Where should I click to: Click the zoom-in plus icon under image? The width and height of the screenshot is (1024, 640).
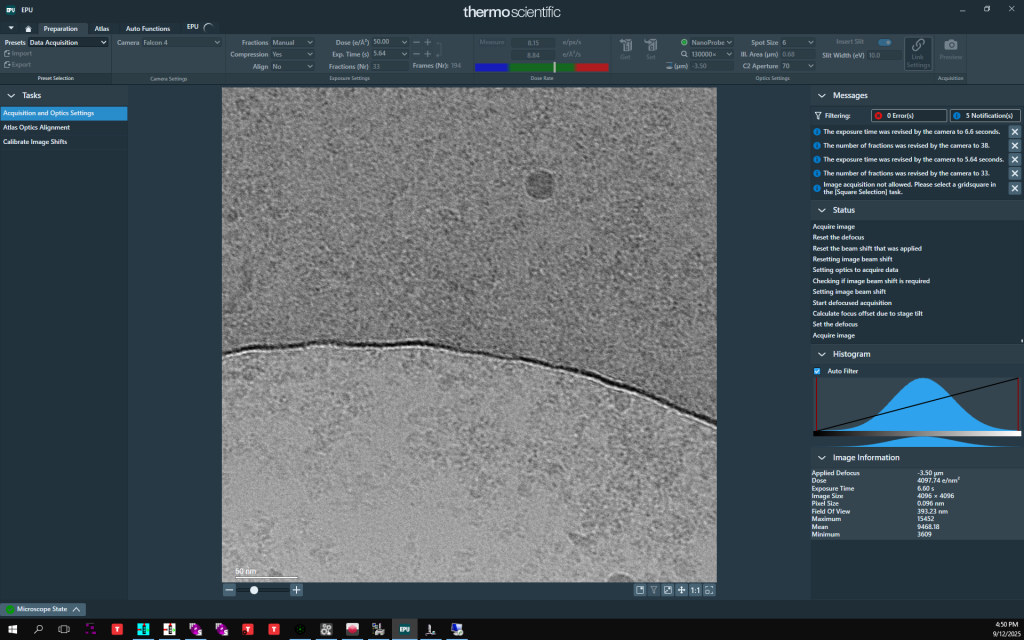click(x=296, y=590)
